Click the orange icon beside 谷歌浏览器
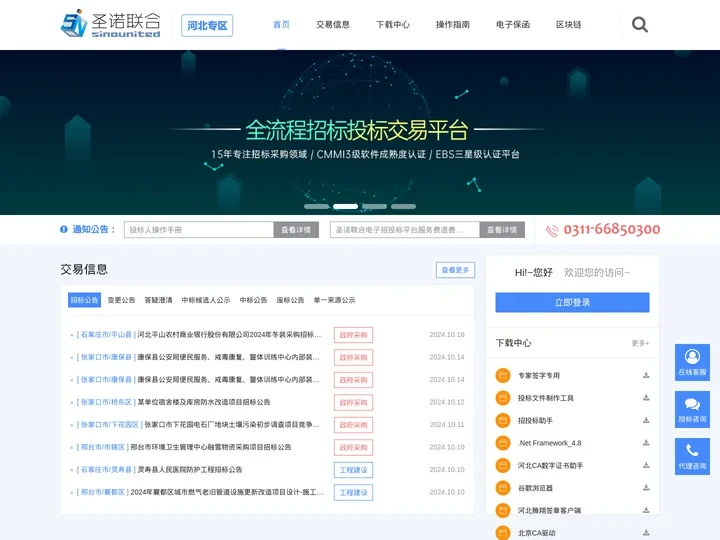 point(504,488)
